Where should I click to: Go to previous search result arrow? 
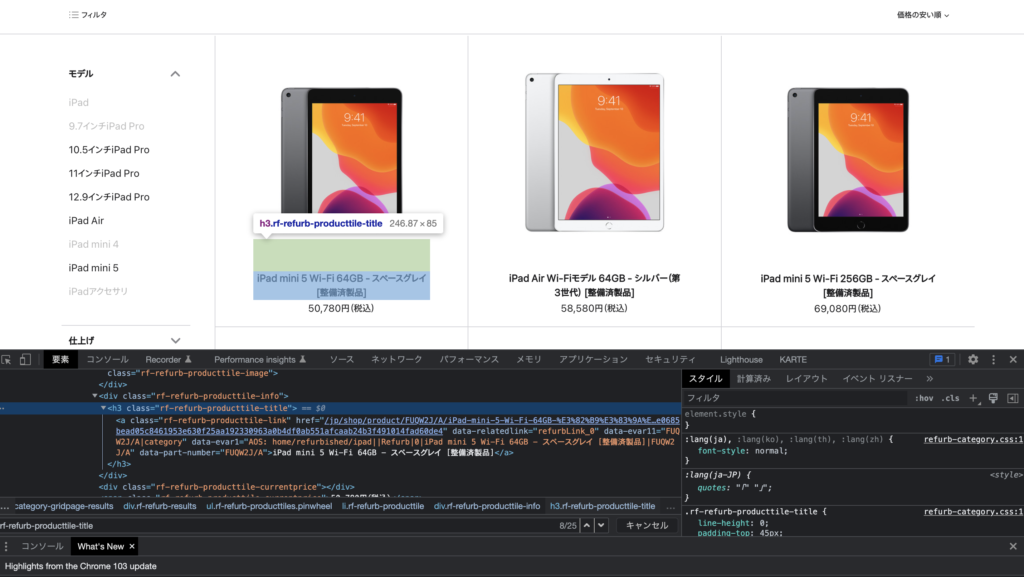[586, 525]
